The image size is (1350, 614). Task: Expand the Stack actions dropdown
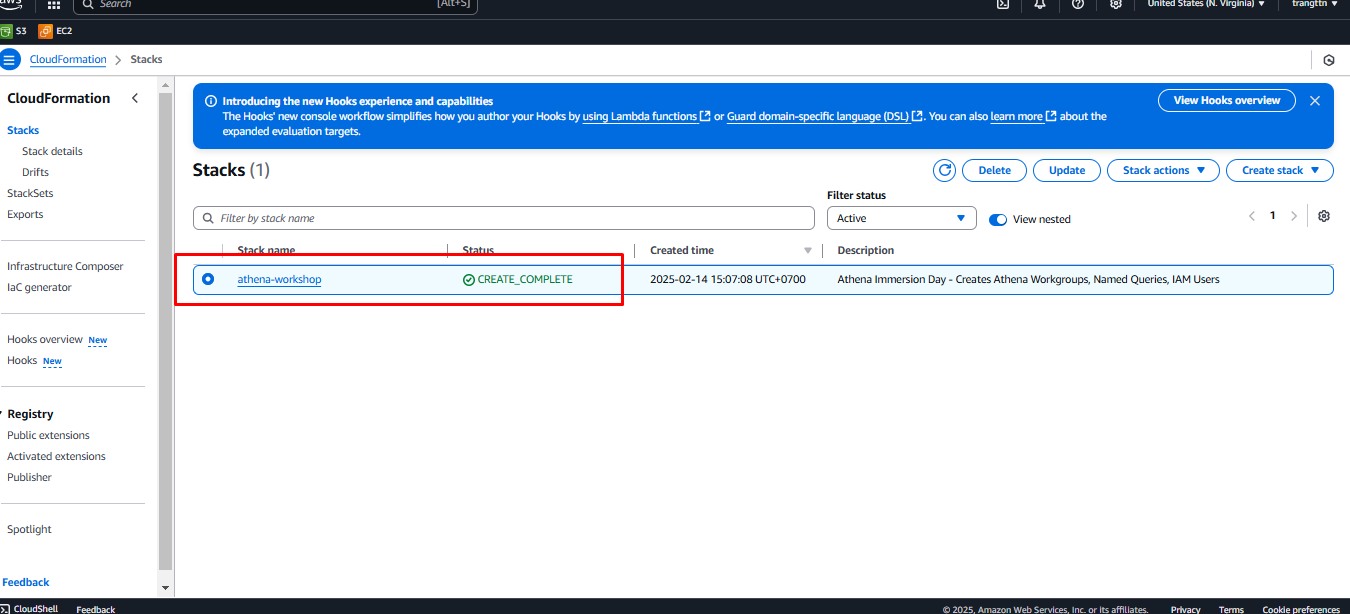pos(1163,170)
